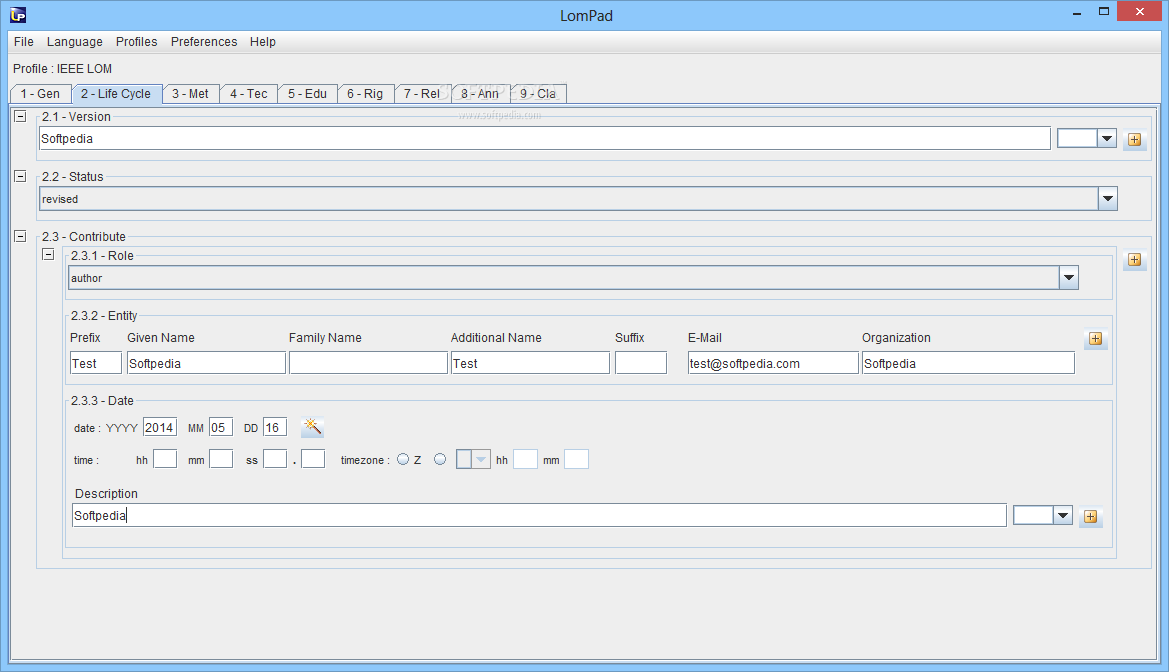The image size is (1169, 672).
Task: Maximize the LomPad window
Action: (1103, 11)
